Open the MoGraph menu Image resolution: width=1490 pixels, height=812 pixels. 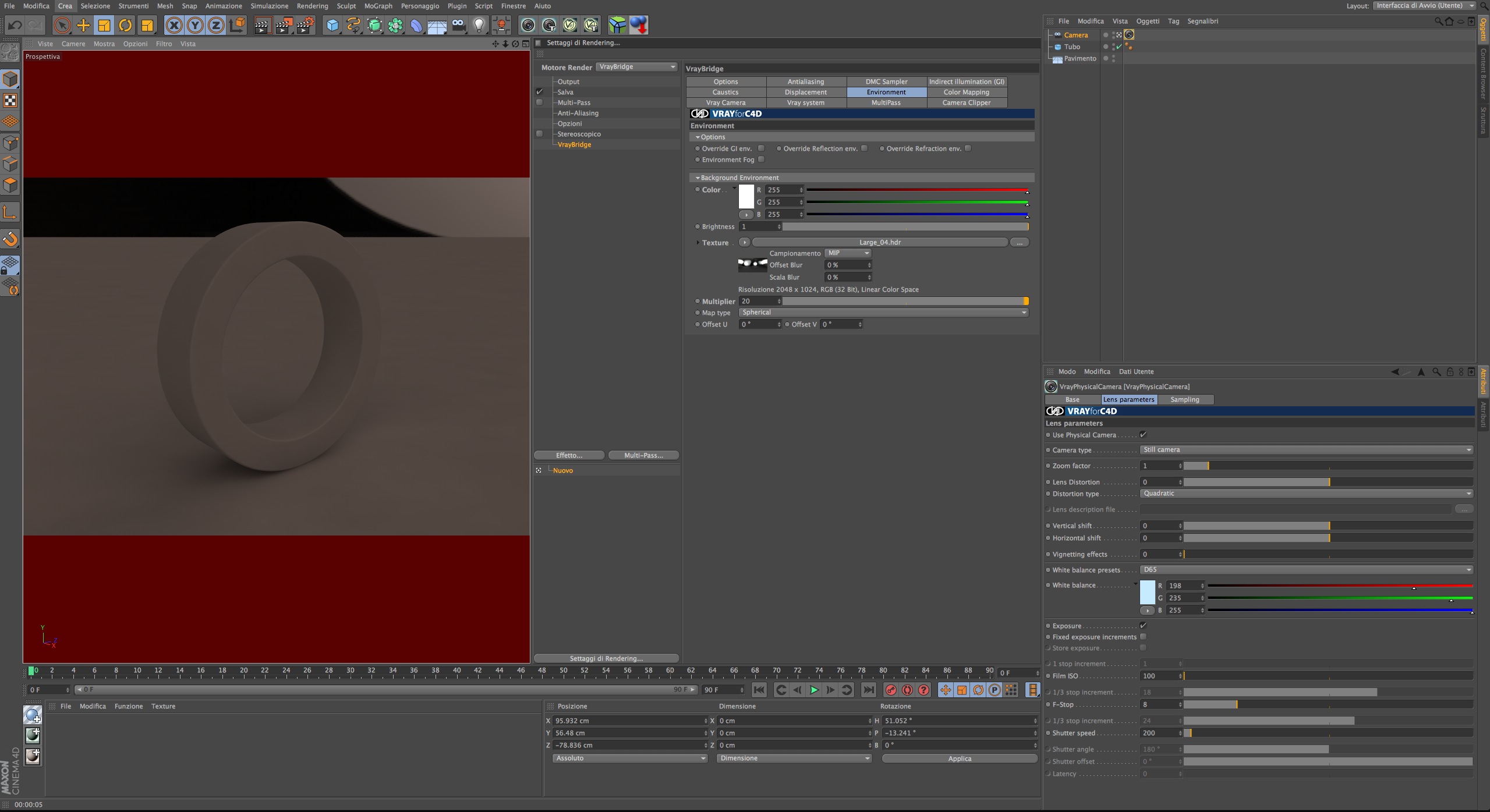pyautogui.click(x=378, y=6)
